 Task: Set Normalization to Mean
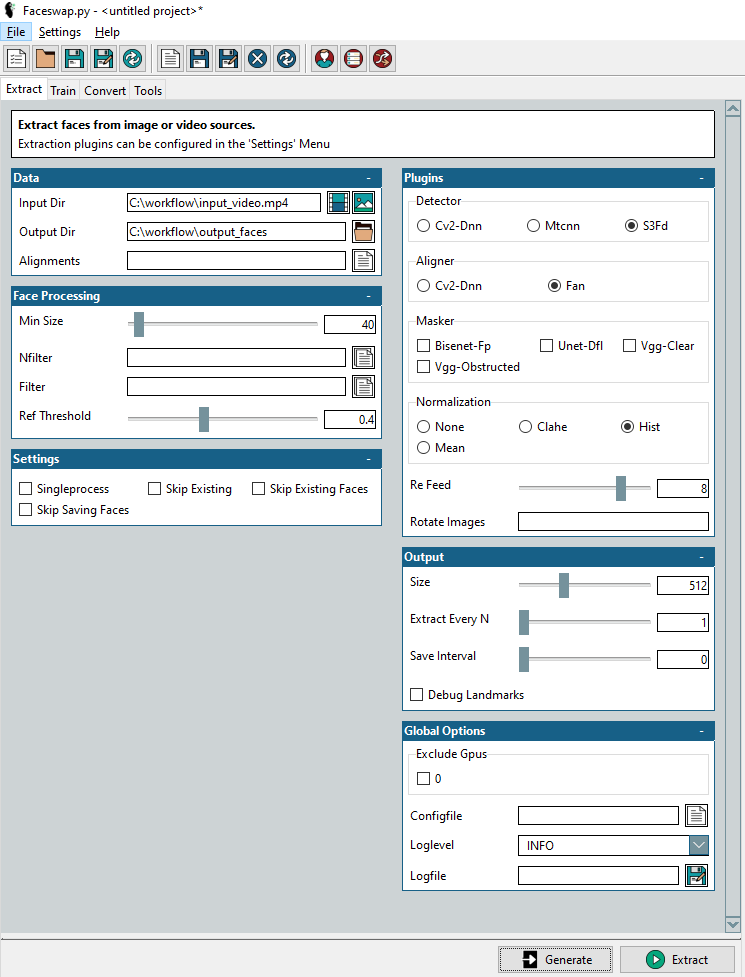[x=424, y=447]
